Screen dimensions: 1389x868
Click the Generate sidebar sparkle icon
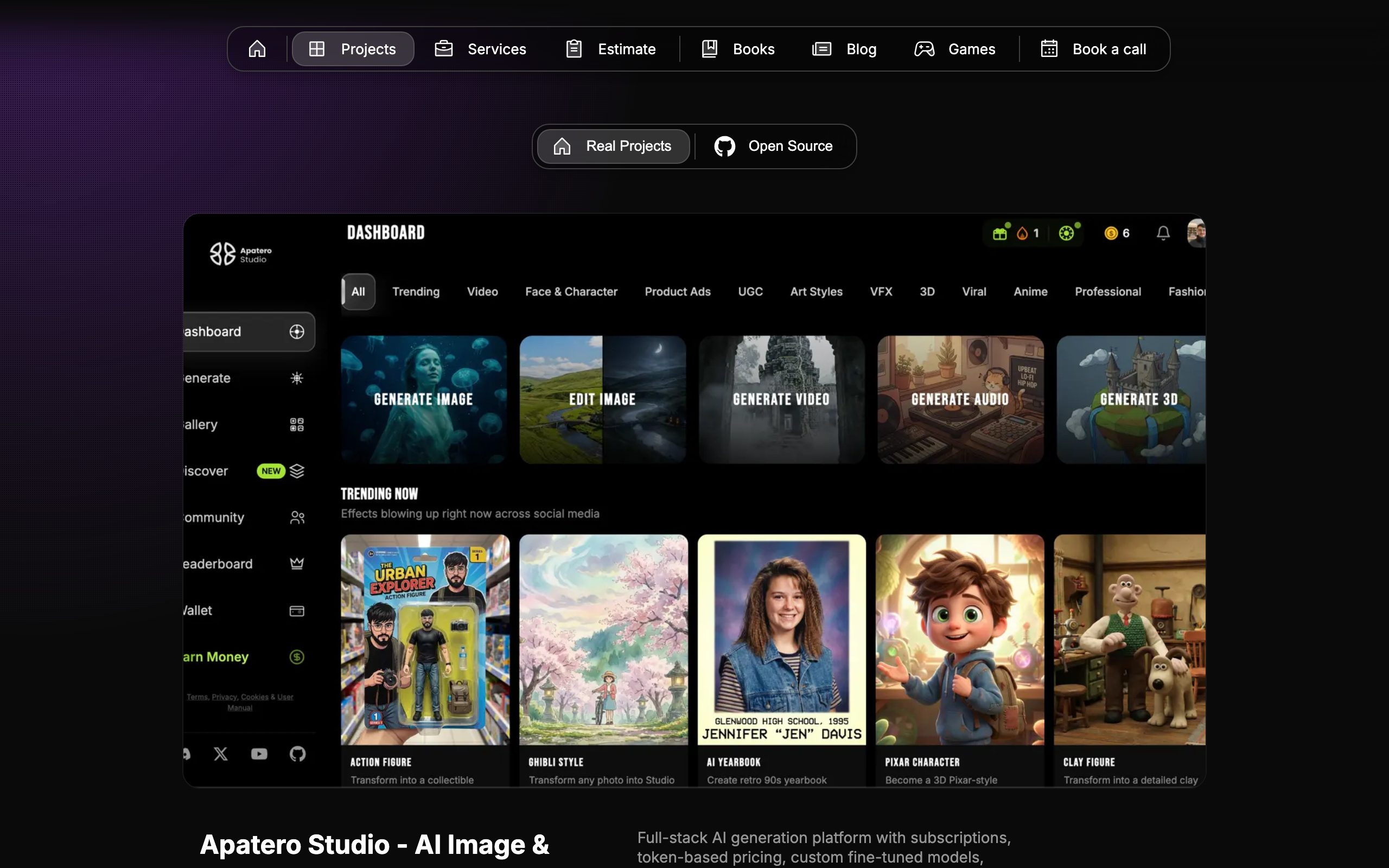pyautogui.click(x=297, y=378)
